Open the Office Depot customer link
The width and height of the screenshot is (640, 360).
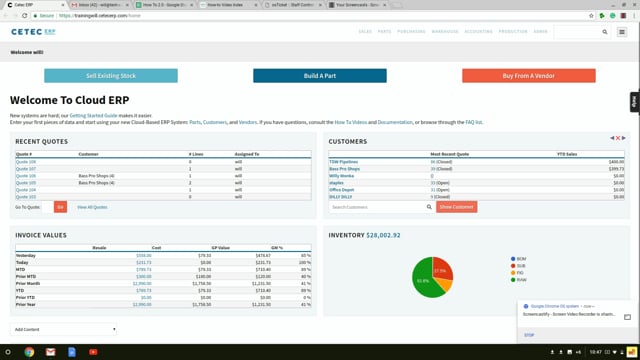click(x=342, y=190)
